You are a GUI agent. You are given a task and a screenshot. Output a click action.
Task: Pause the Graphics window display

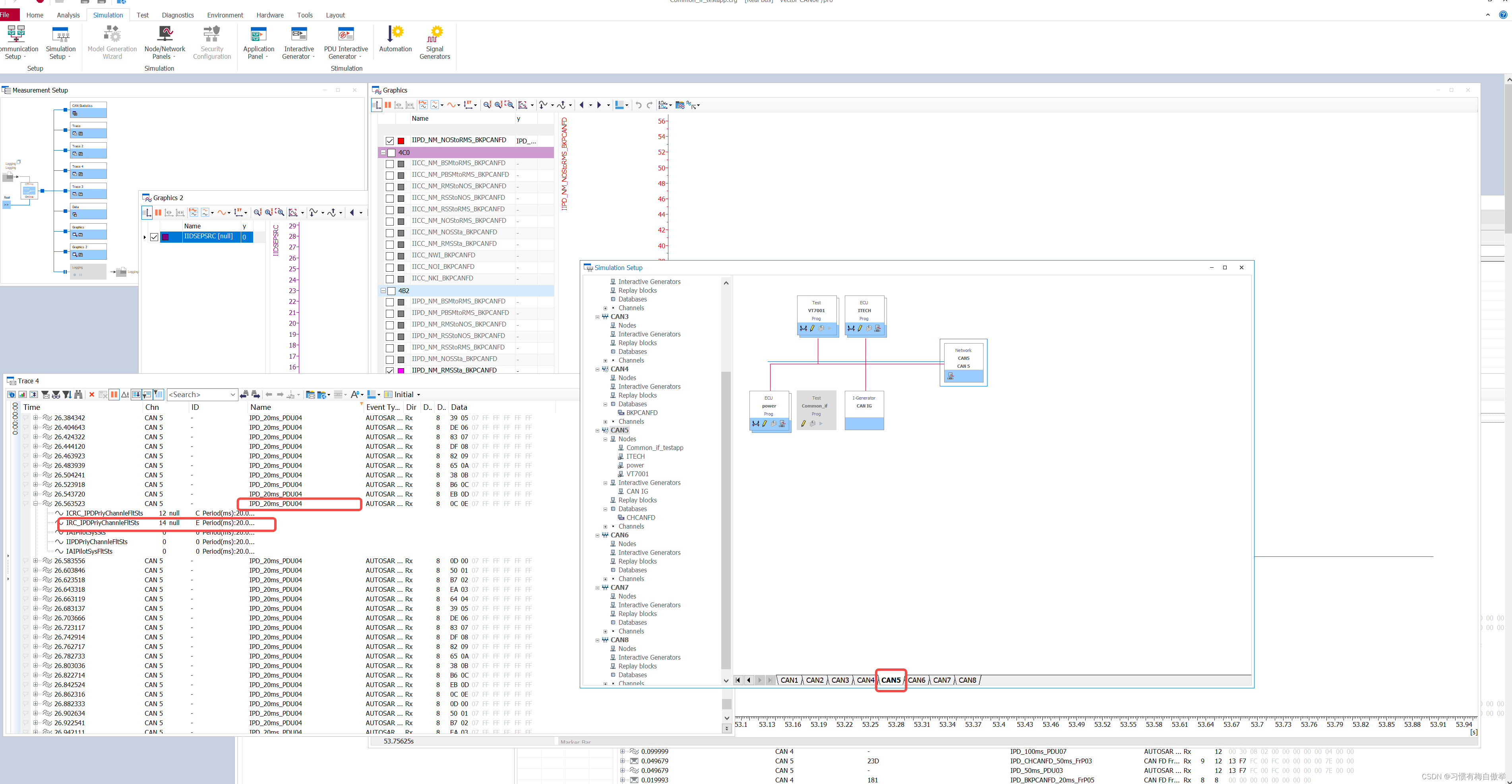point(387,105)
